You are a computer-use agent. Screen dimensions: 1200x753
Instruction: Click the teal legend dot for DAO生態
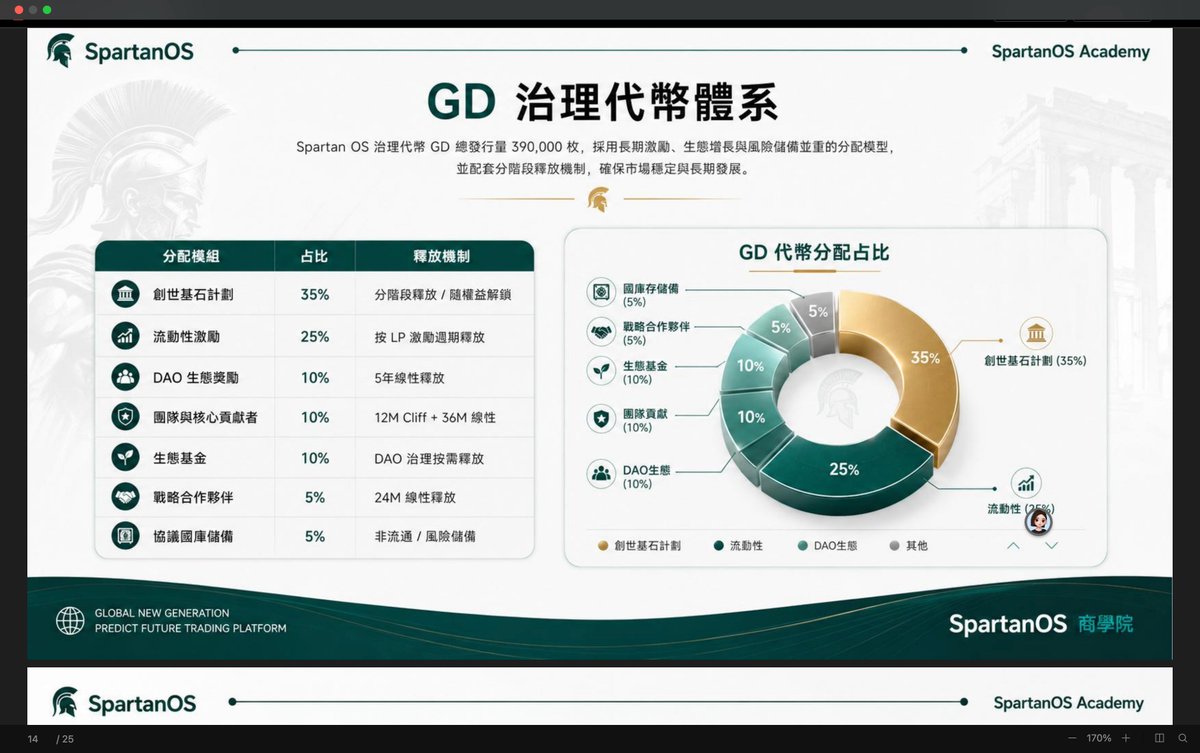click(x=802, y=546)
